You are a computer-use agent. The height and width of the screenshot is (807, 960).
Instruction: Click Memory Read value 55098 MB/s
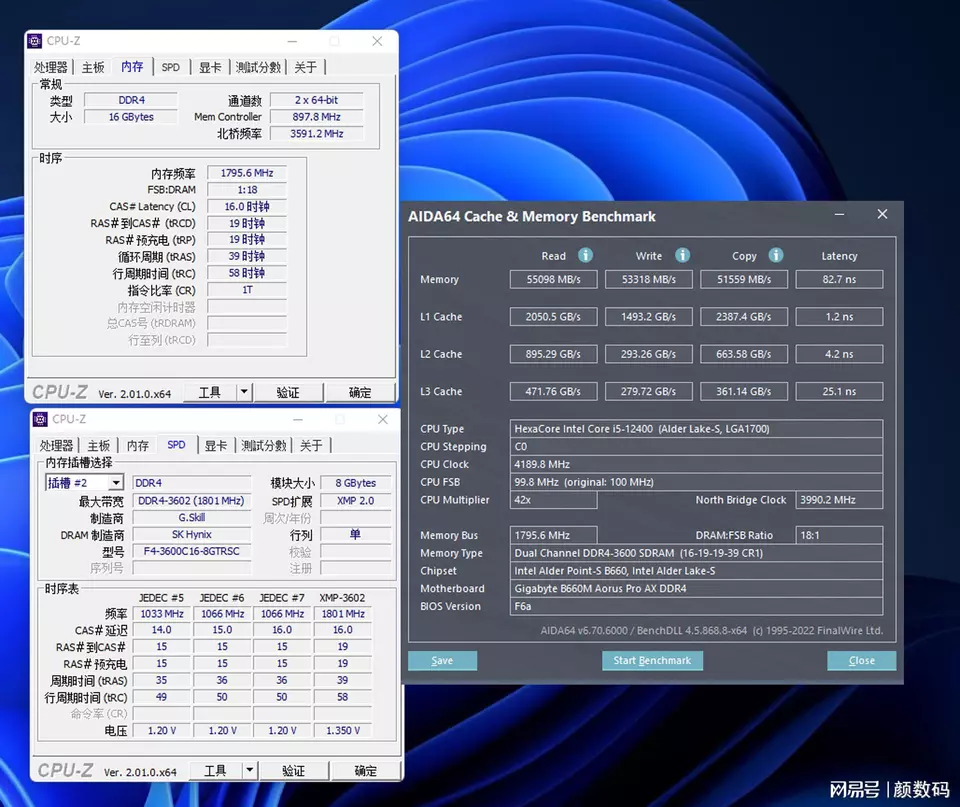[553, 279]
